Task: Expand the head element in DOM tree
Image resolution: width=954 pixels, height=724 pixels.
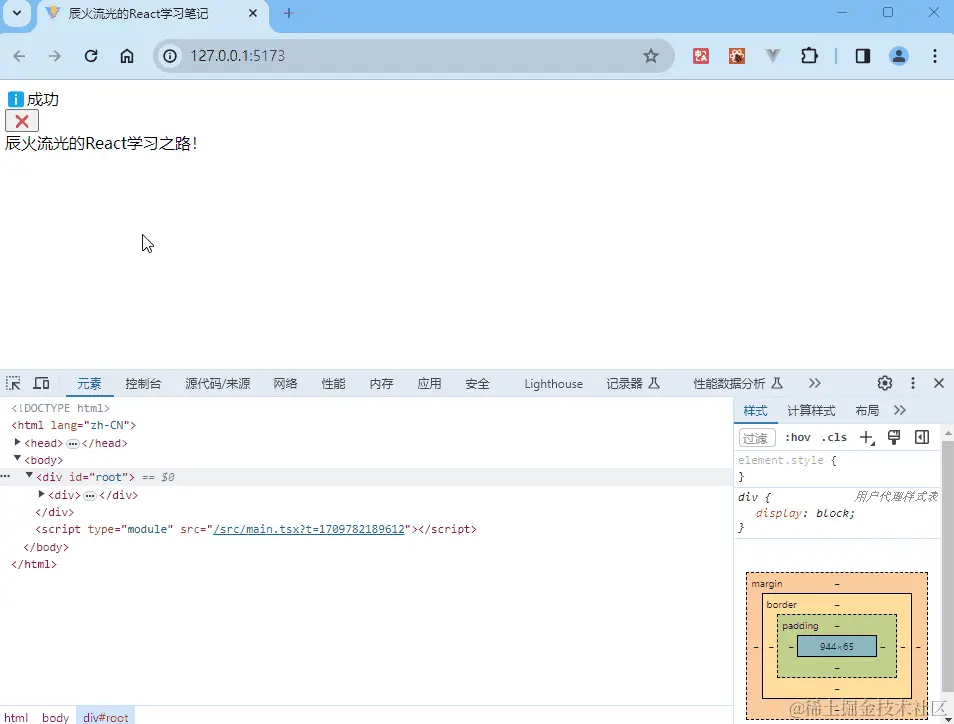Action: [x=18, y=442]
